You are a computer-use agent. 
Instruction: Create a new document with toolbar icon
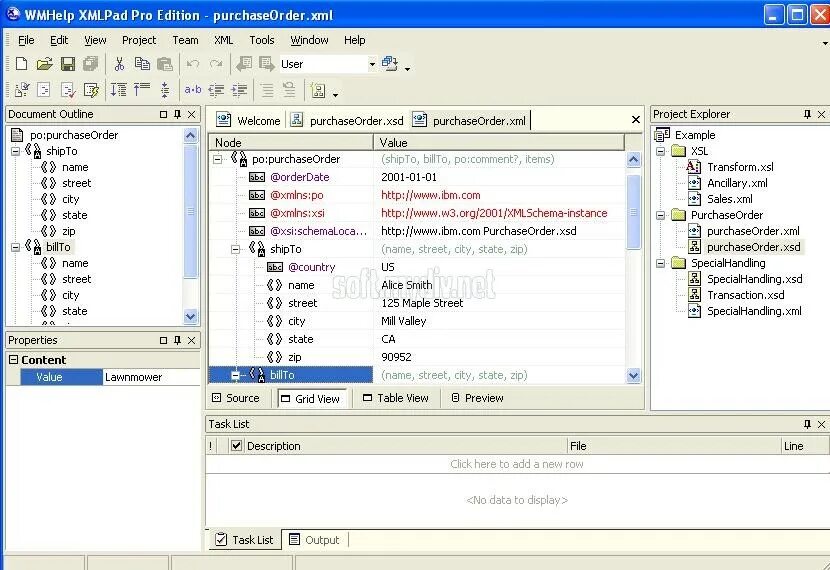pyautogui.click(x=22, y=64)
